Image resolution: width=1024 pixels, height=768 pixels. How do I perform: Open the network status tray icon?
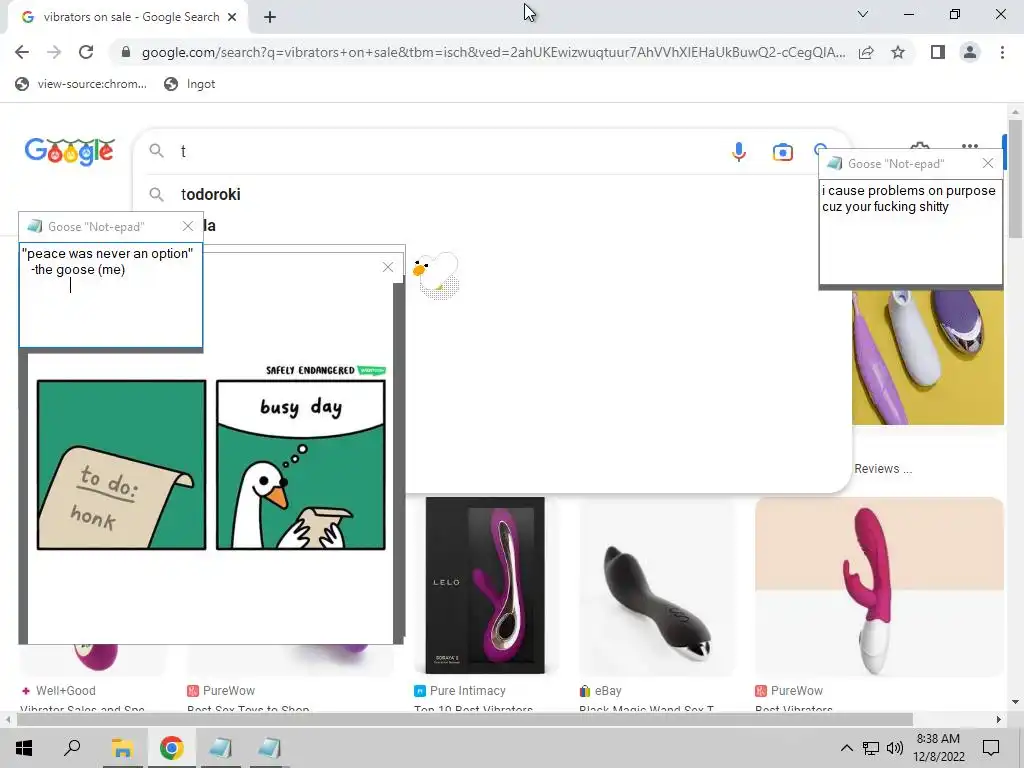[871, 748]
